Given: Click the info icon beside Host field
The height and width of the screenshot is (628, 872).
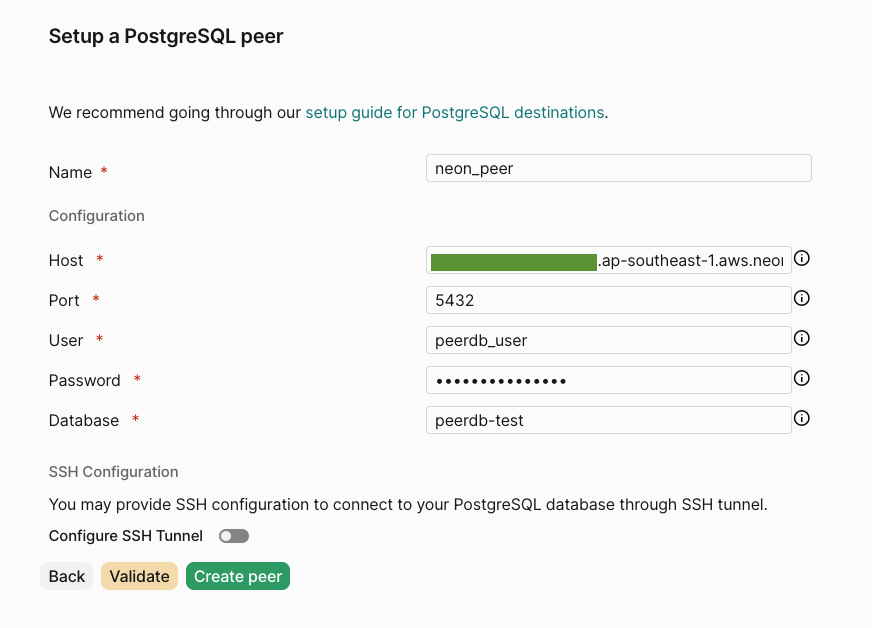Looking at the screenshot, I should (x=801, y=258).
